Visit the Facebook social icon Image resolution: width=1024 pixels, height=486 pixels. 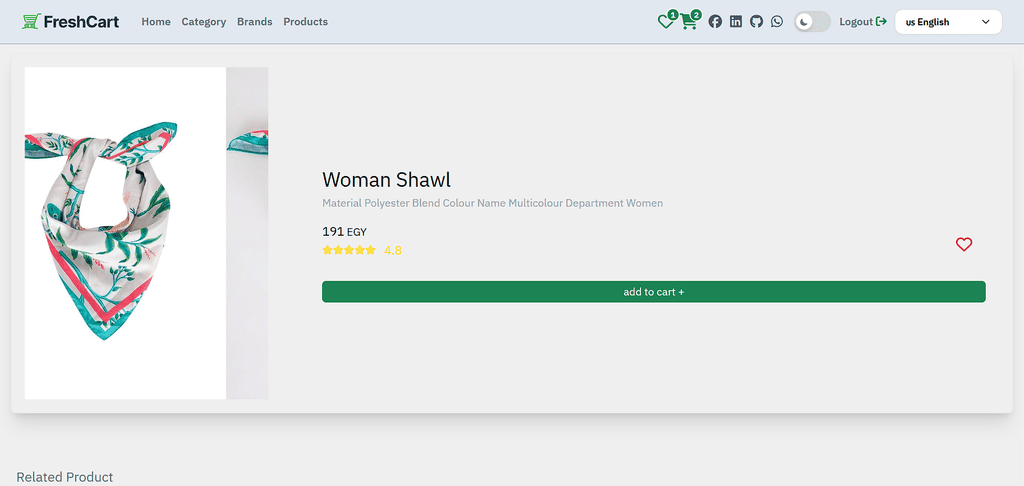pyautogui.click(x=715, y=22)
